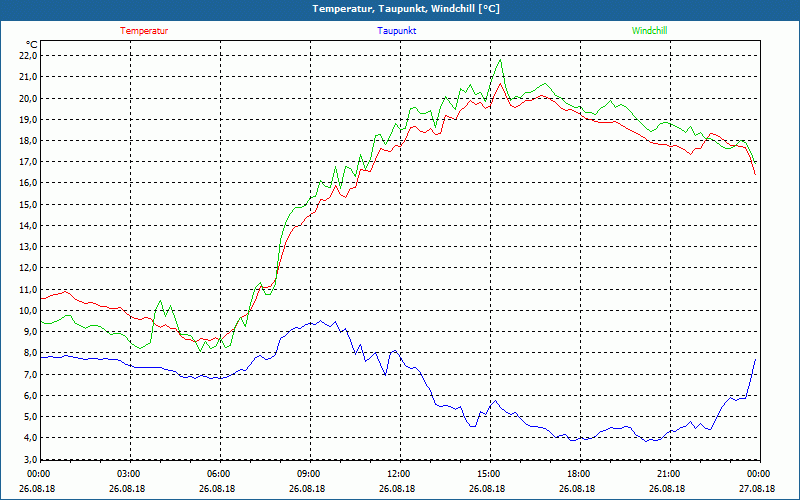Click the '15,0' y-axis value

coord(29,205)
